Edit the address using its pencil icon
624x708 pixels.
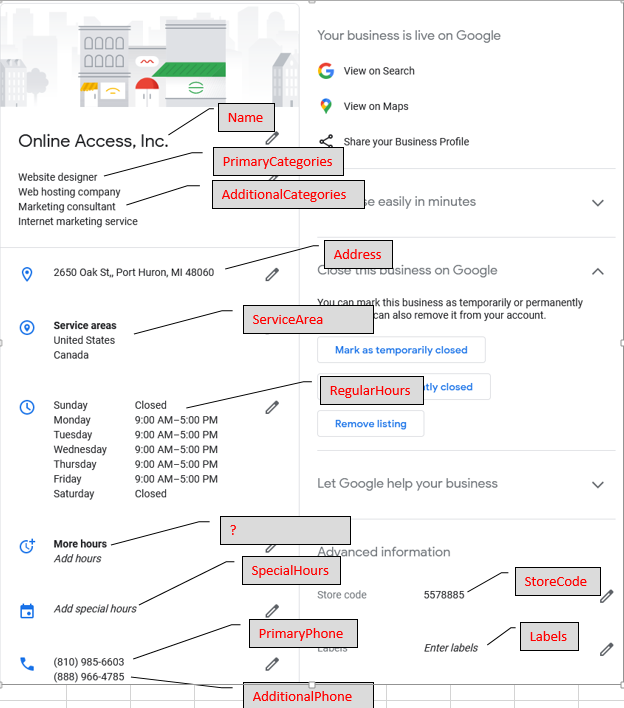tap(272, 274)
